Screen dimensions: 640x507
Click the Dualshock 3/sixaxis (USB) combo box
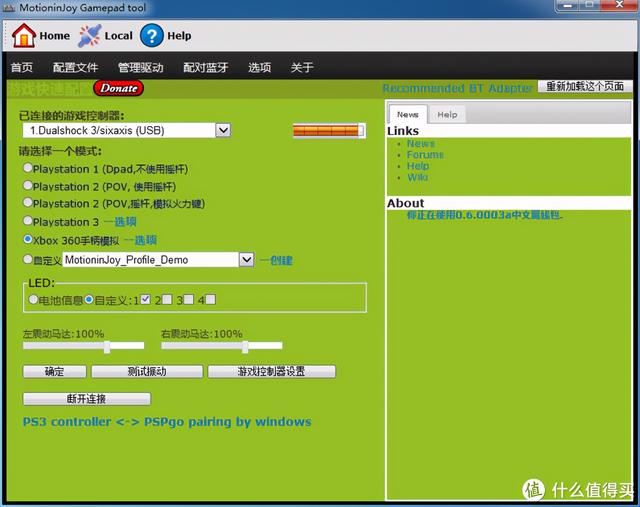click(127, 130)
